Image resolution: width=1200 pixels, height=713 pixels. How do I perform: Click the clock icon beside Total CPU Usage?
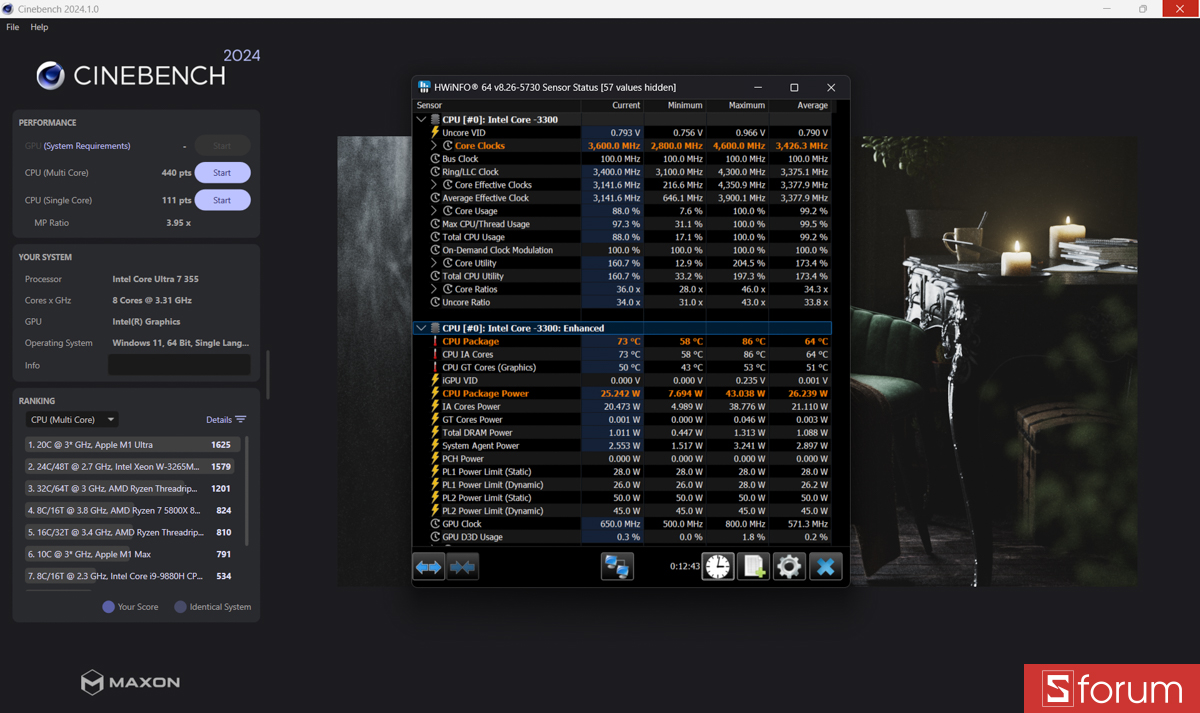click(435, 237)
